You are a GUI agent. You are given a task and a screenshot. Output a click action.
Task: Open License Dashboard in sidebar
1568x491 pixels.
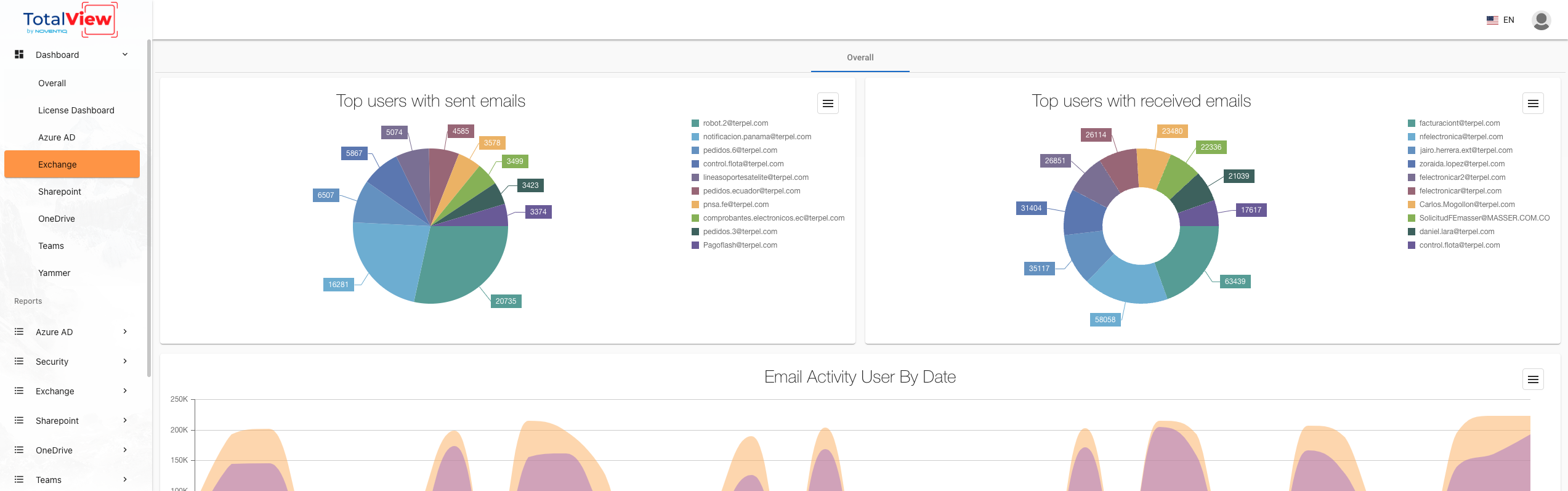point(76,110)
